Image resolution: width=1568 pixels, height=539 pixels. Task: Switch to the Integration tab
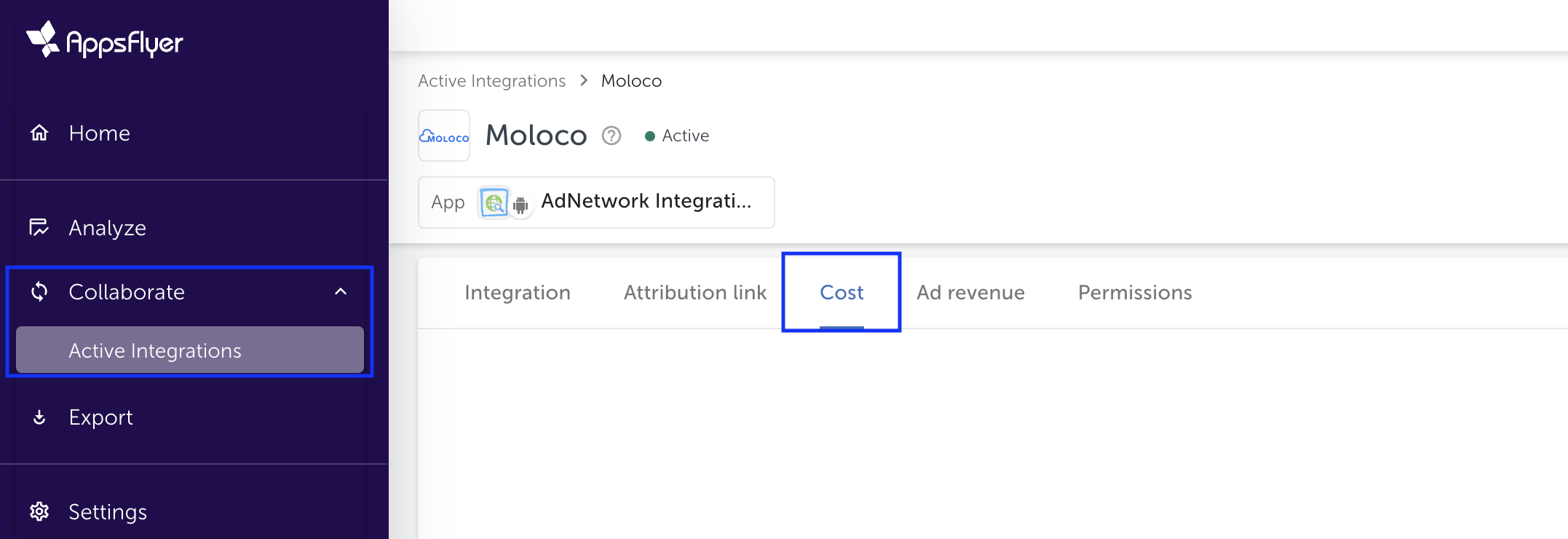click(x=517, y=292)
